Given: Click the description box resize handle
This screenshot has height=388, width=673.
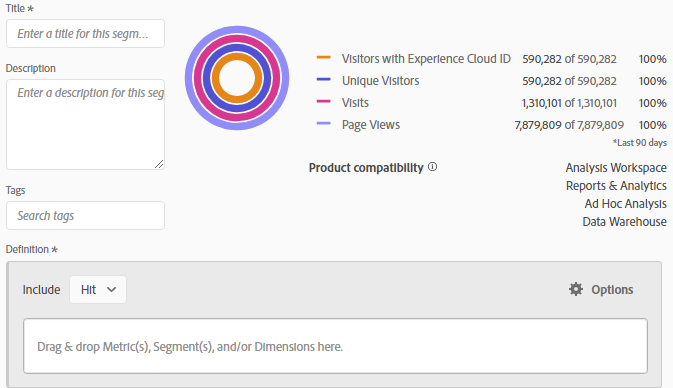Looking at the screenshot, I should [159, 164].
